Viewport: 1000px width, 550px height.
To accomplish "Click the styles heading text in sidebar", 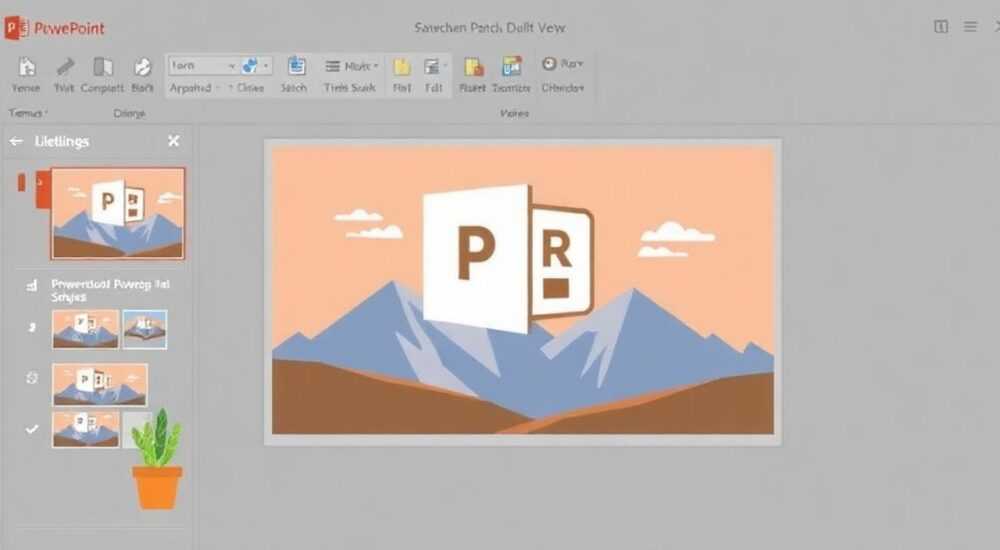I will tap(110, 290).
